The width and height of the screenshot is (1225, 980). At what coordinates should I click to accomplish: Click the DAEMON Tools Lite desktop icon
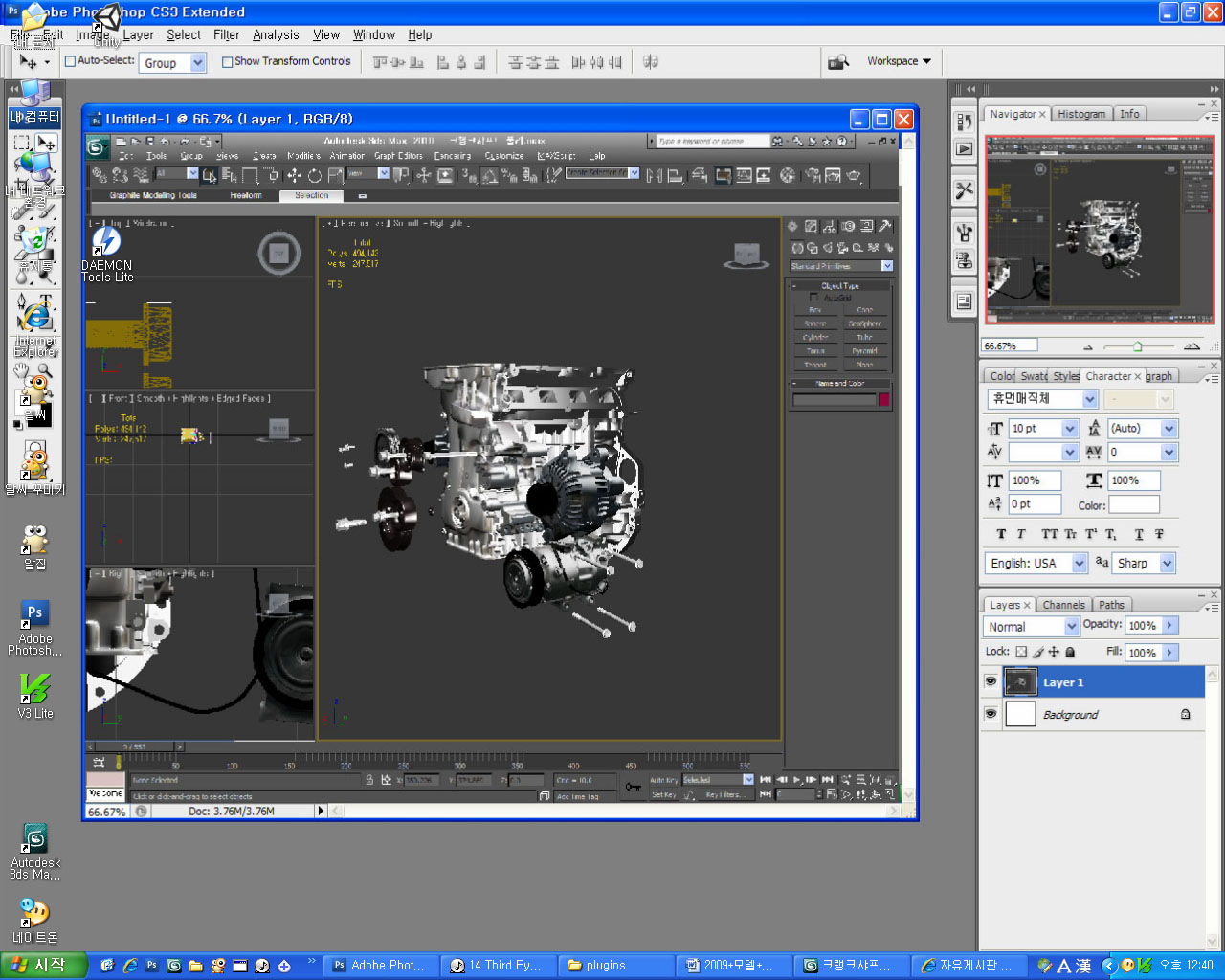[x=106, y=253]
